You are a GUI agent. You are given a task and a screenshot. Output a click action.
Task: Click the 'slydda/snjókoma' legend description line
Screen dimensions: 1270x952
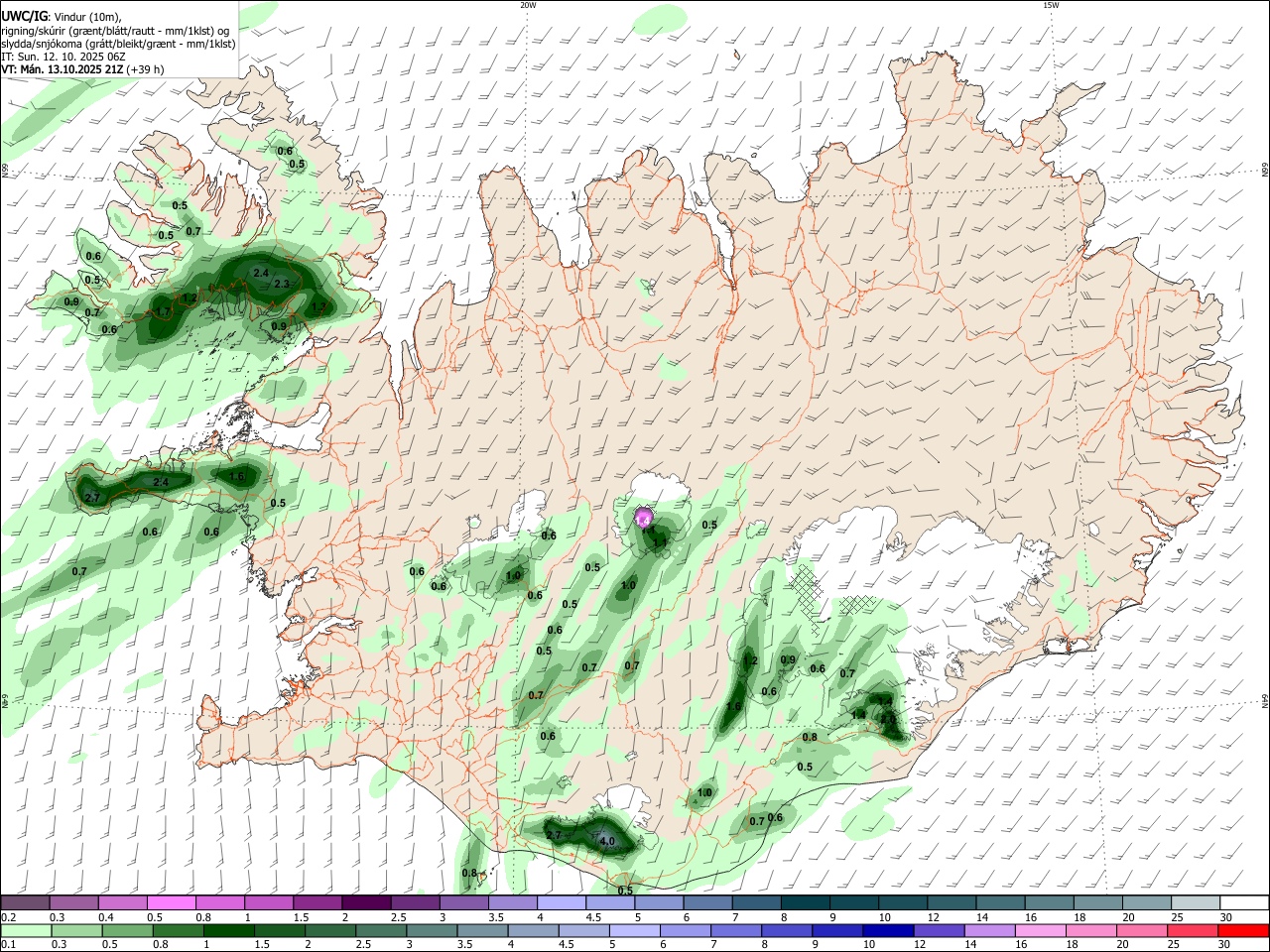118,44
